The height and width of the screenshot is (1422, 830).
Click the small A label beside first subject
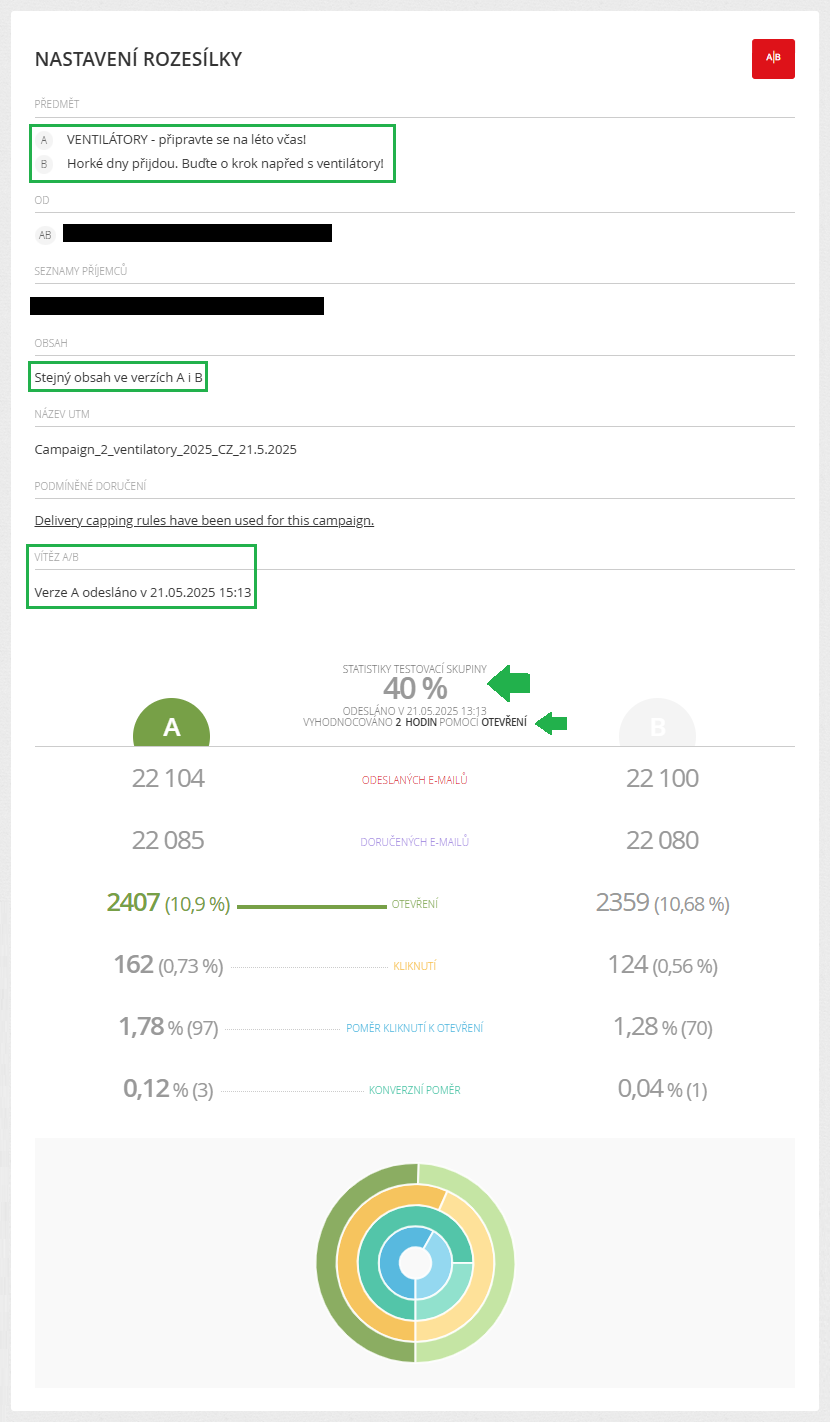pos(44,140)
